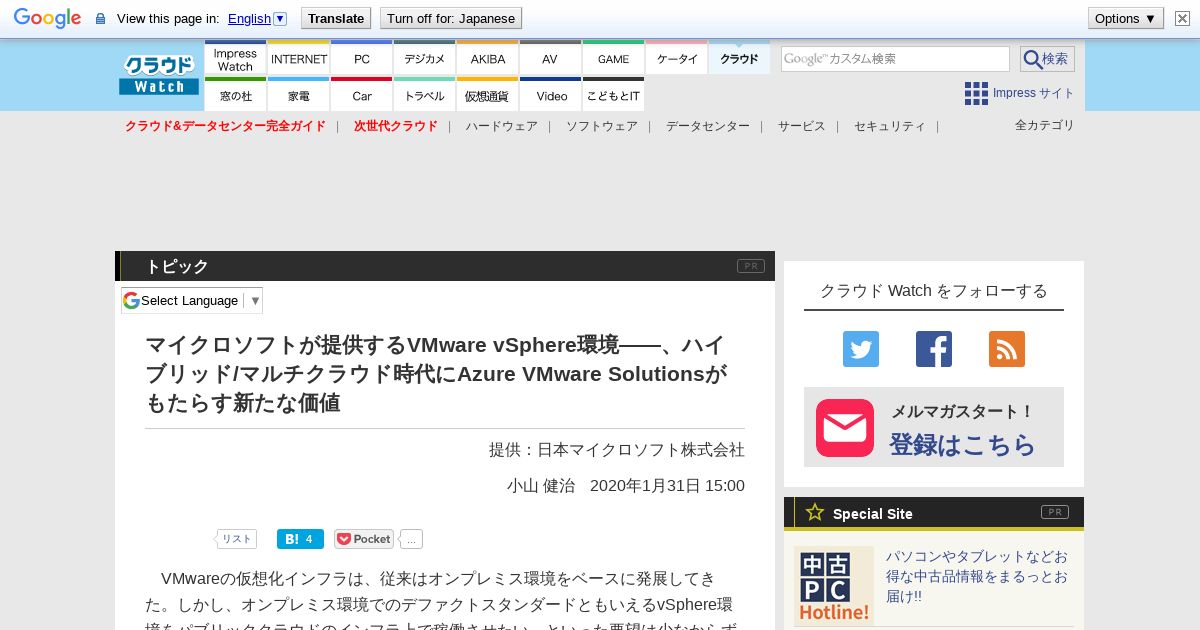Viewport: 1200px width, 630px height.
Task: Click the Cloud Watch logo
Action: (159, 75)
